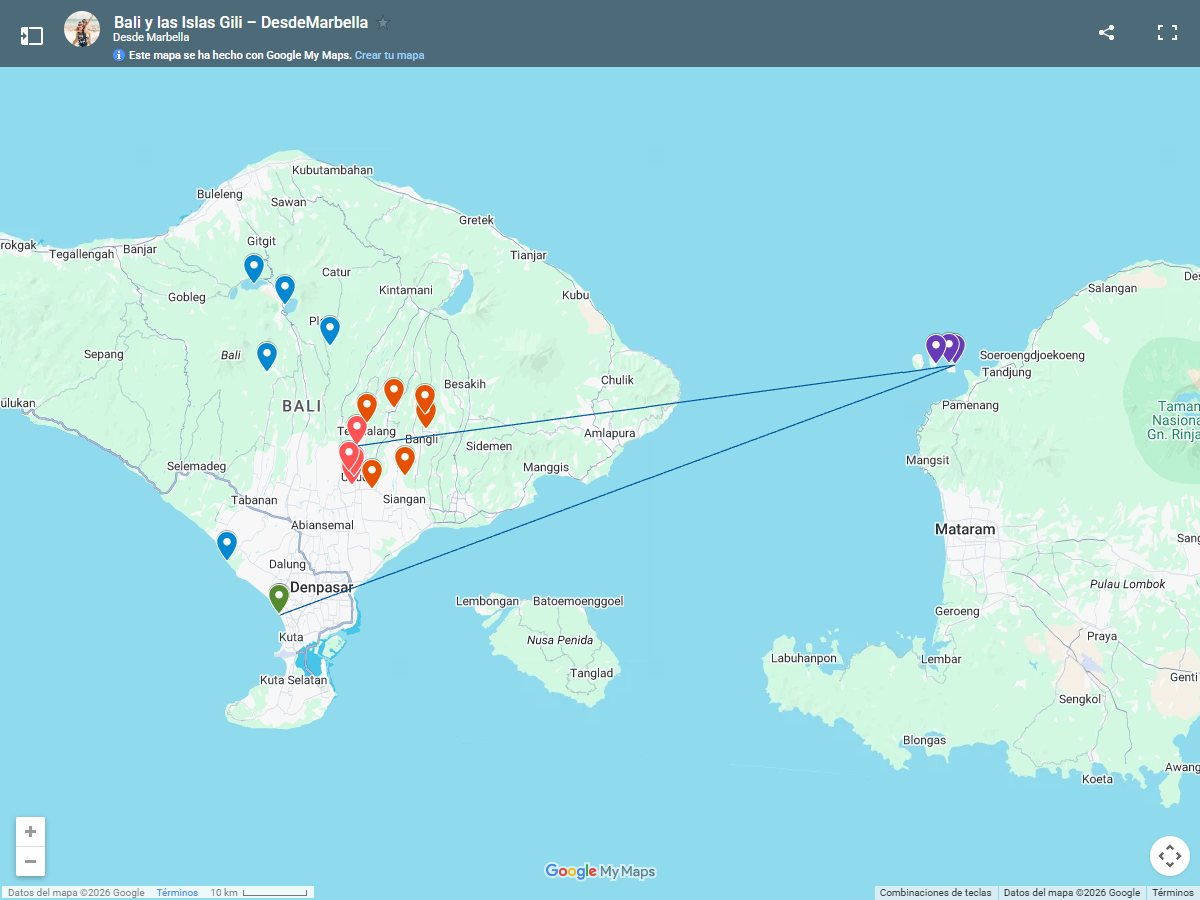This screenshot has width=1200, height=900.
Task: Click the 'Amlapura' town label
Action: coord(610,433)
